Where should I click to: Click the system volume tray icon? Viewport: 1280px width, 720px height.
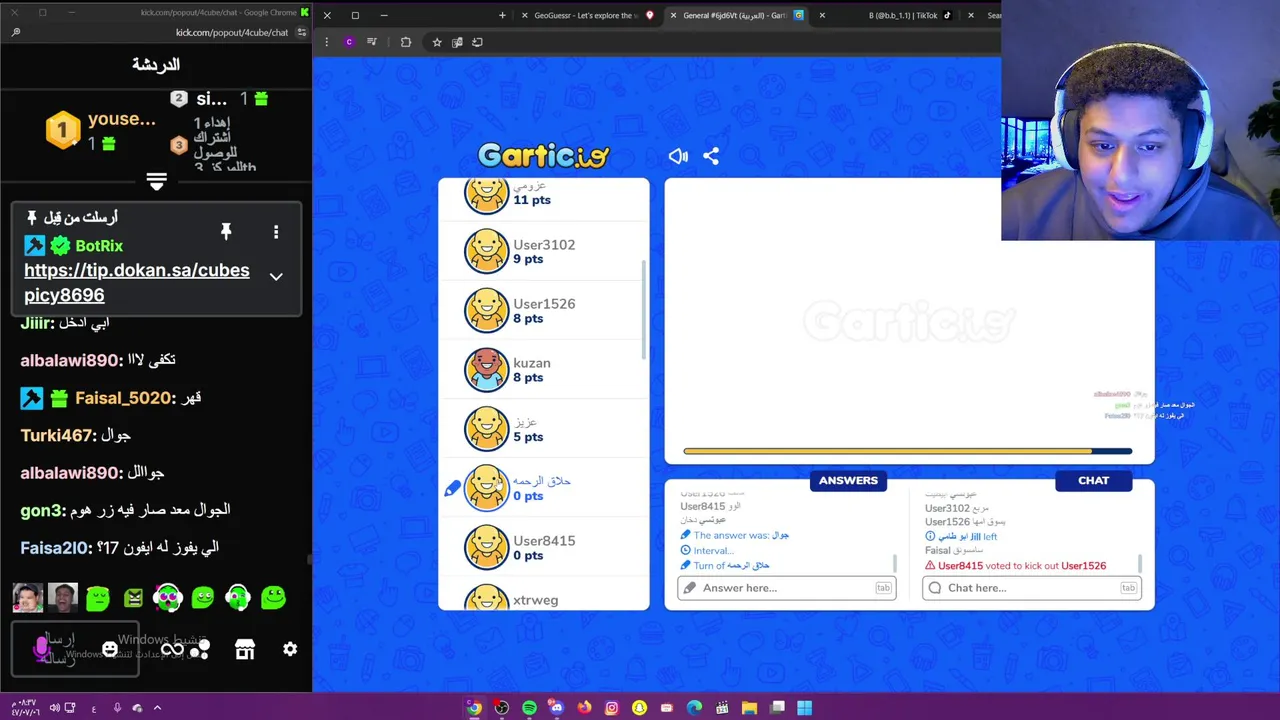click(53, 708)
